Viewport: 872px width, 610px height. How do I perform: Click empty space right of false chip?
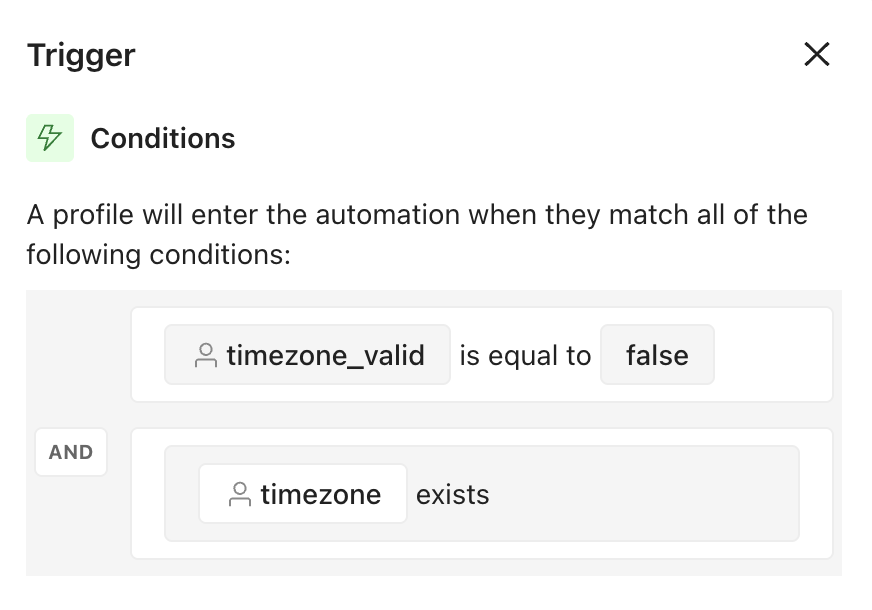[773, 355]
